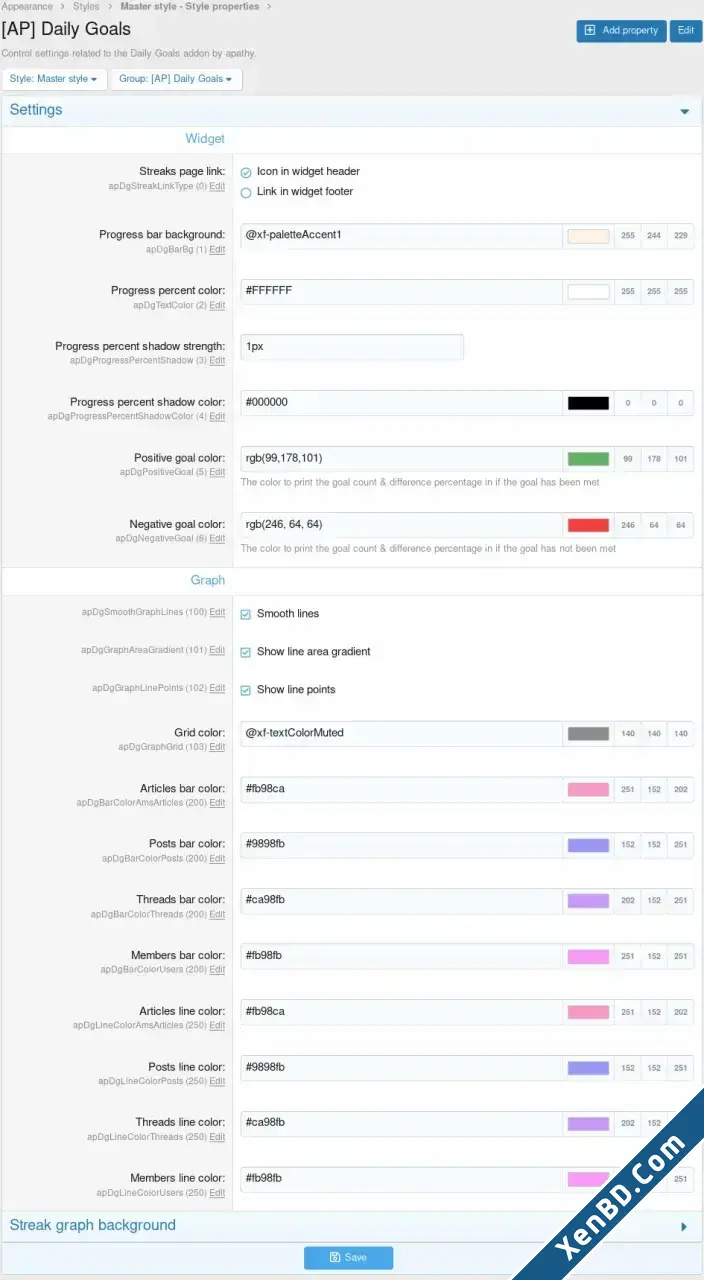The width and height of the screenshot is (704, 1280).
Task: Toggle Show line points checkbox
Action: click(x=246, y=690)
